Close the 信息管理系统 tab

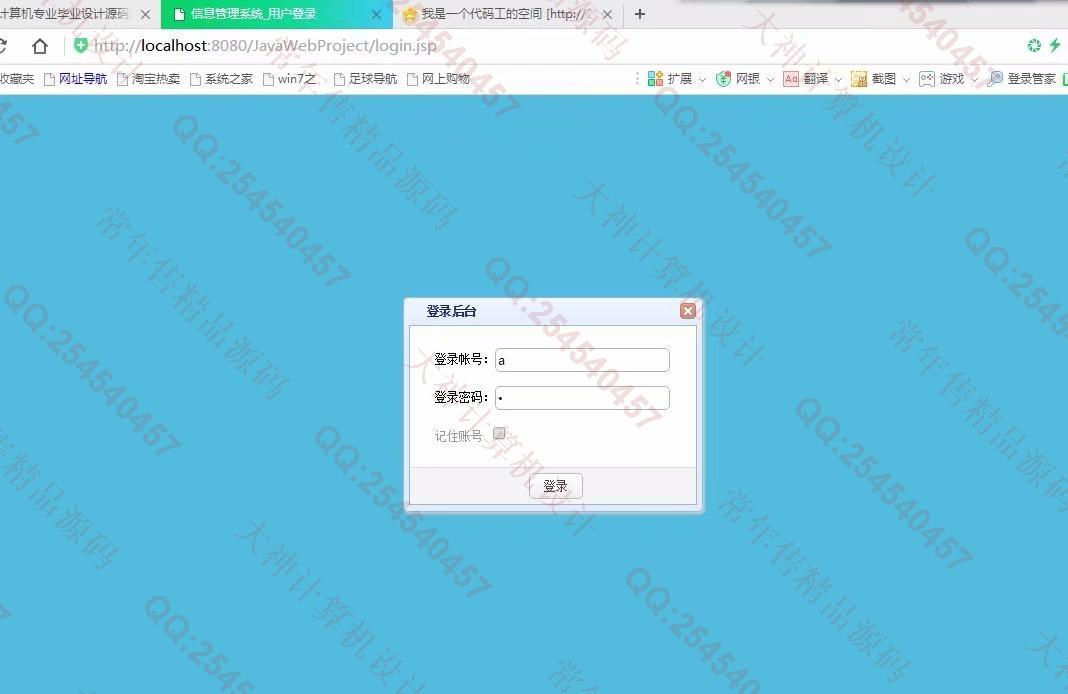tap(377, 14)
